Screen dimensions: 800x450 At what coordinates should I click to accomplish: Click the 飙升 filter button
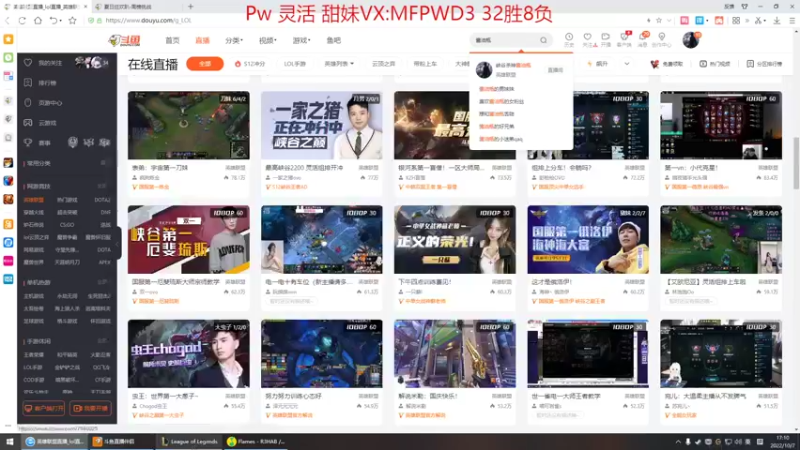[598, 64]
